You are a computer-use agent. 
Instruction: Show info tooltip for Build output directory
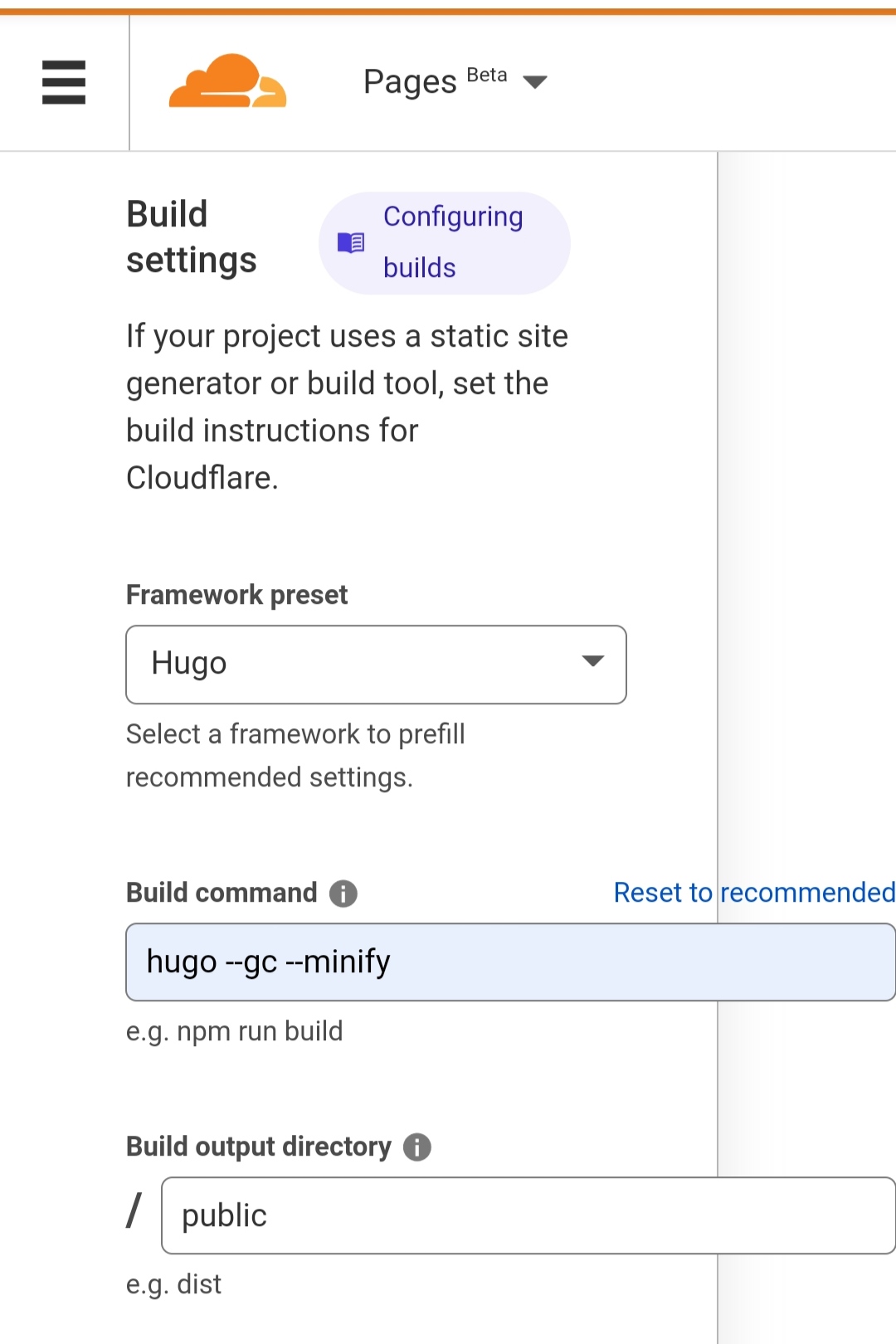click(417, 1147)
